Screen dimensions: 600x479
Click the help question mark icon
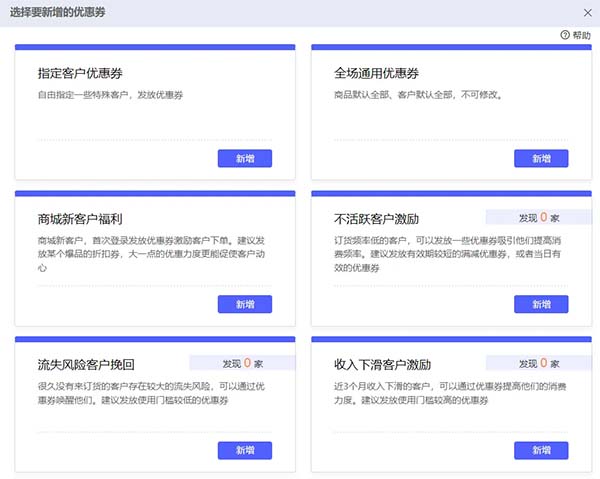(565, 35)
